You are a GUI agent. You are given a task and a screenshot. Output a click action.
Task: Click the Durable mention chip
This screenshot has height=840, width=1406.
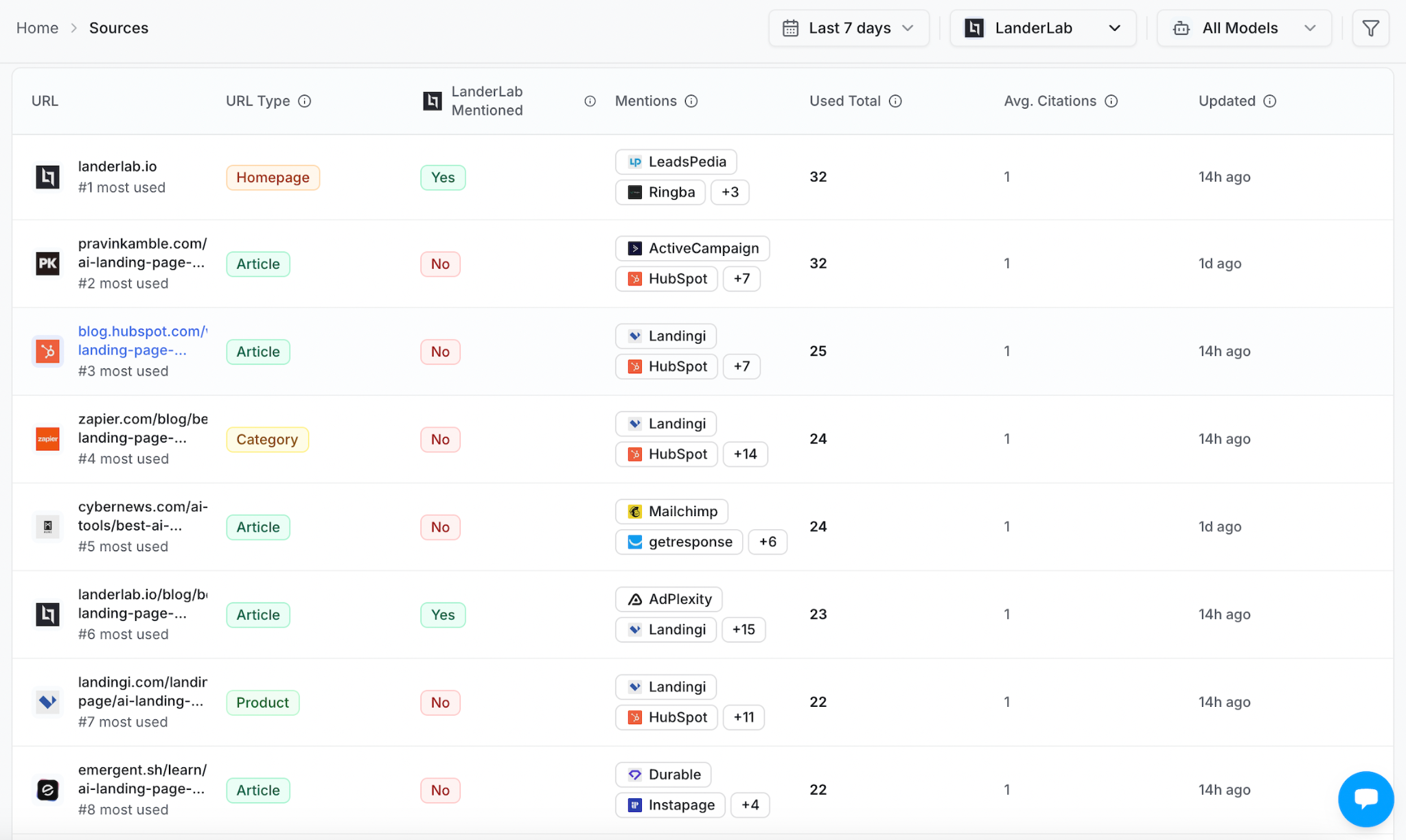(x=663, y=775)
